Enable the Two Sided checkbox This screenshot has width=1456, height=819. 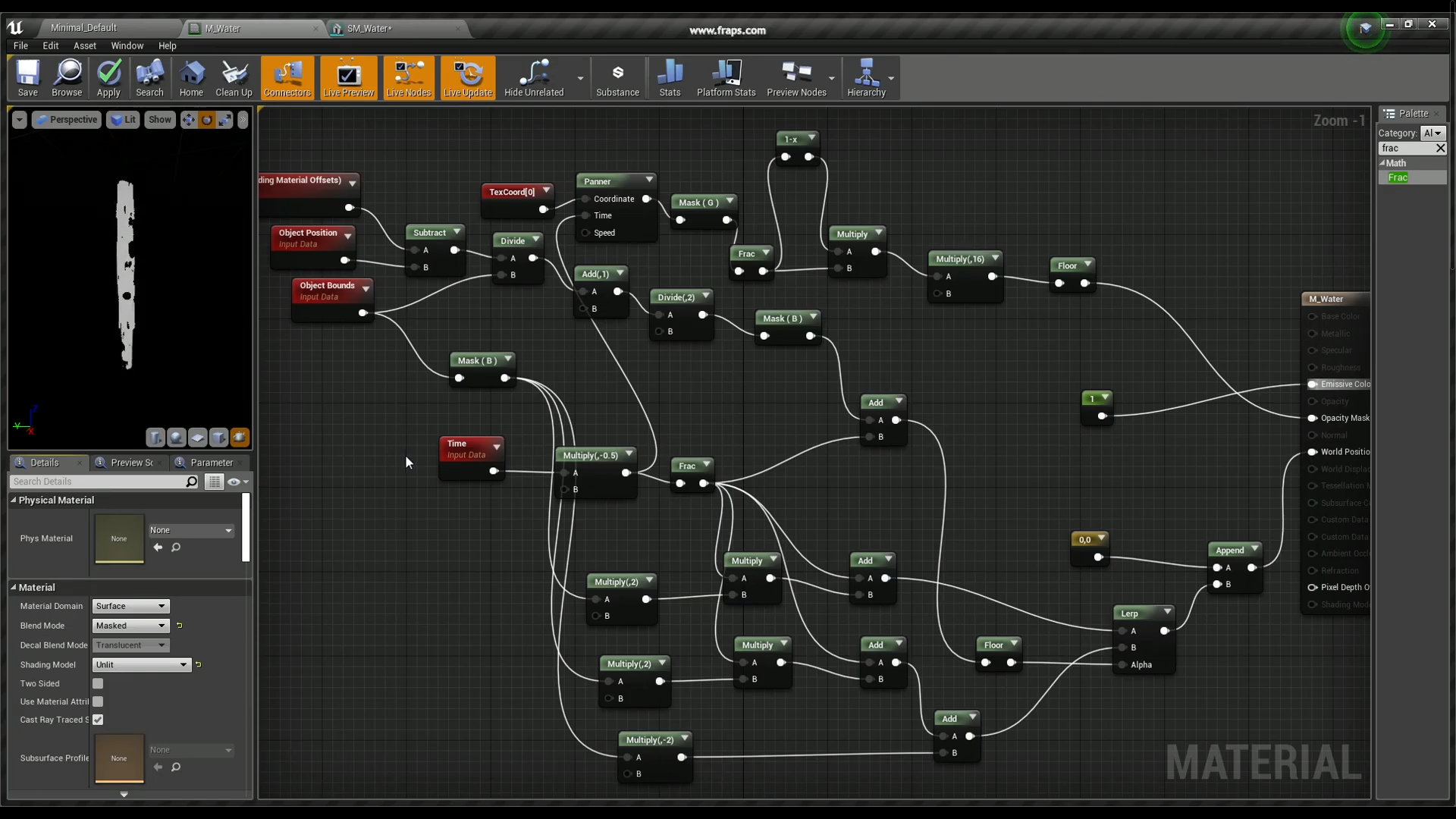point(98,683)
